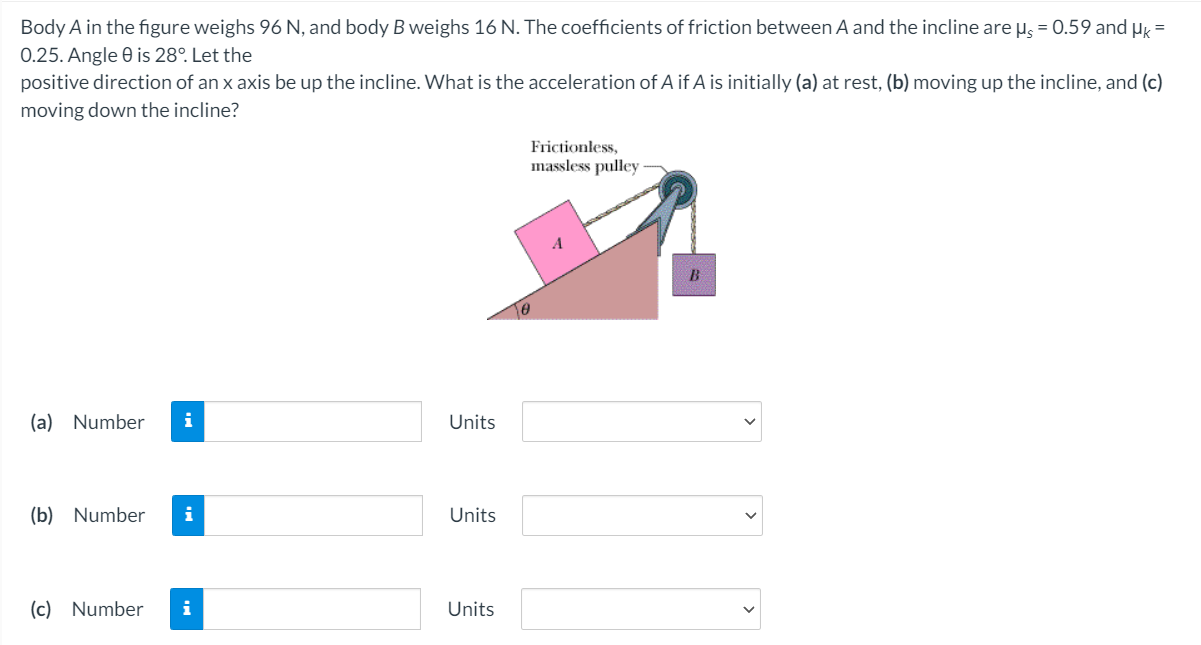Open the Units dropdown for part (b)
The width and height of the screenshot is (1201, 645).
click(640, 515)
